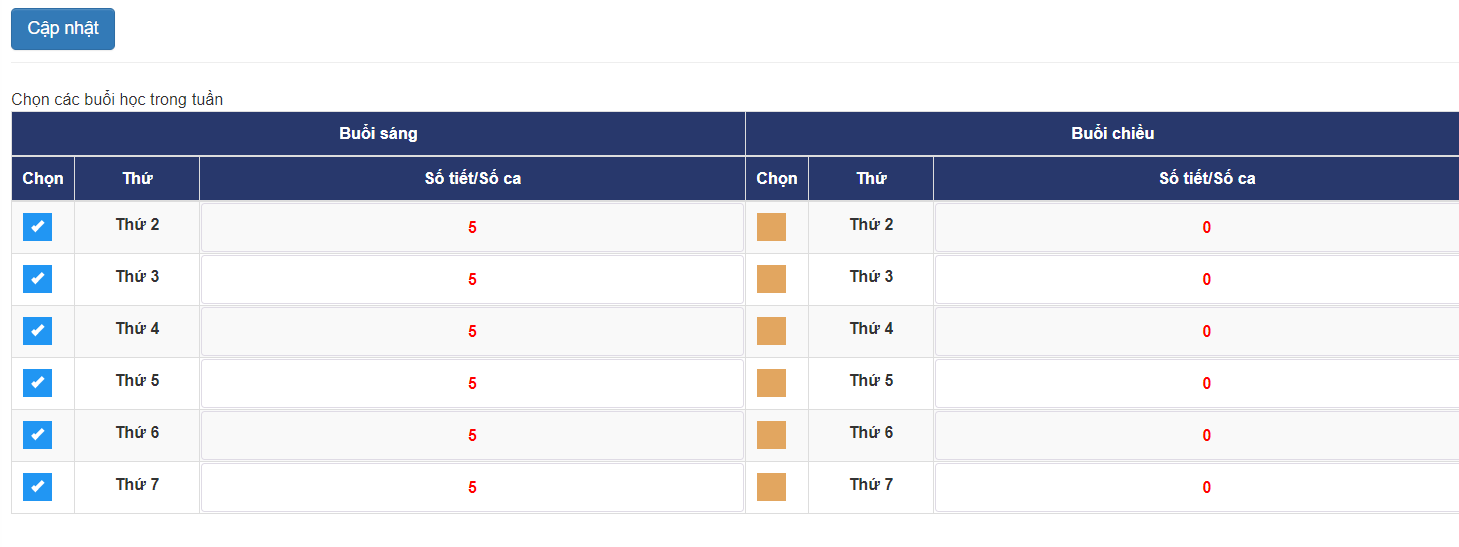This screenshot has height=547, width=1459.
Task: Enable the afternoon Thứ 6 checkbox
Action: click(x=771, y=435)
